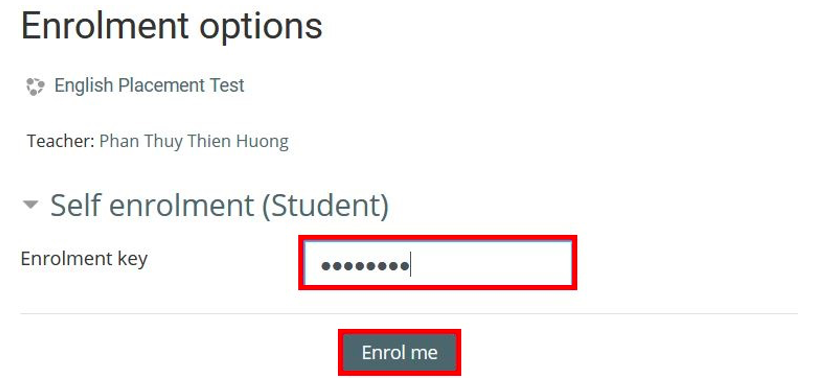This screenshot has height=387, width=820.
Task: Click the word Self in the section heading
Action: pos(75,204)
